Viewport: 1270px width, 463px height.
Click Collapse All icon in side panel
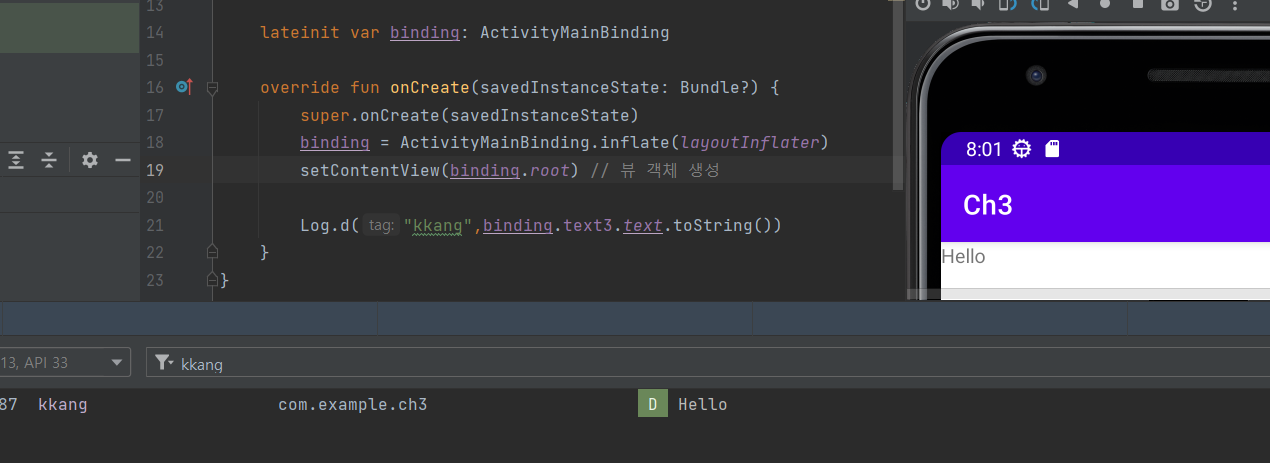coord(49,160)
